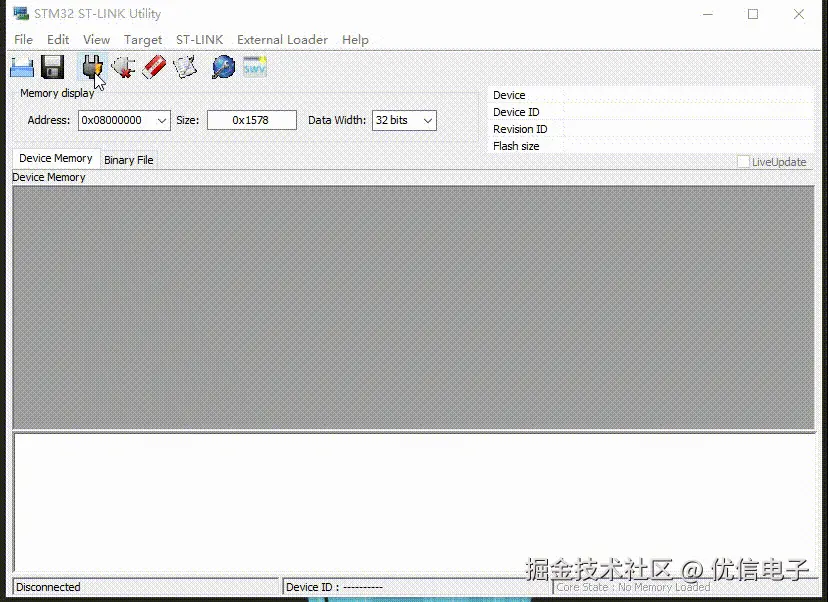Viewport: 828px width, 602px height.
Task: Click the Size field showing 0x1578
Action: 252,120
